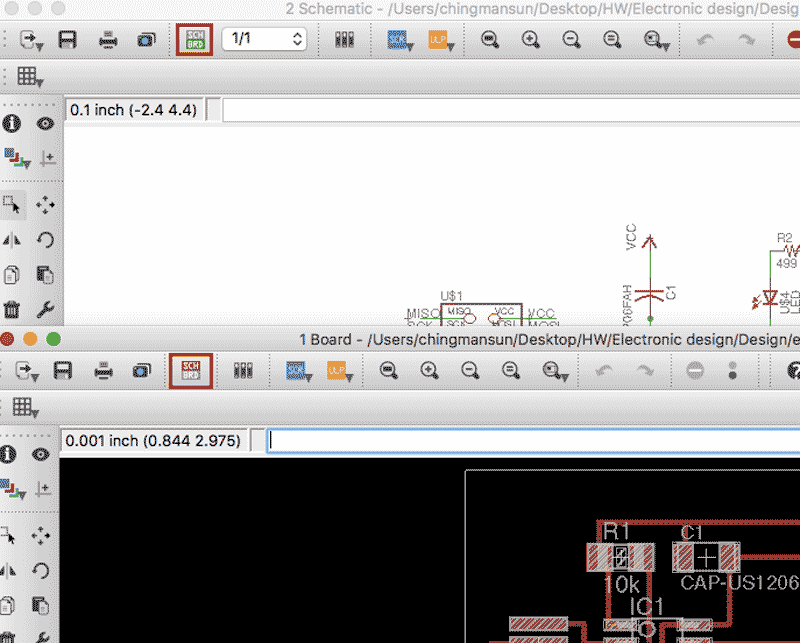Image resolution: width=800 pixels, height=643 pixels.
Task: Undo last action in Schematic window
Action: [706, 40]
